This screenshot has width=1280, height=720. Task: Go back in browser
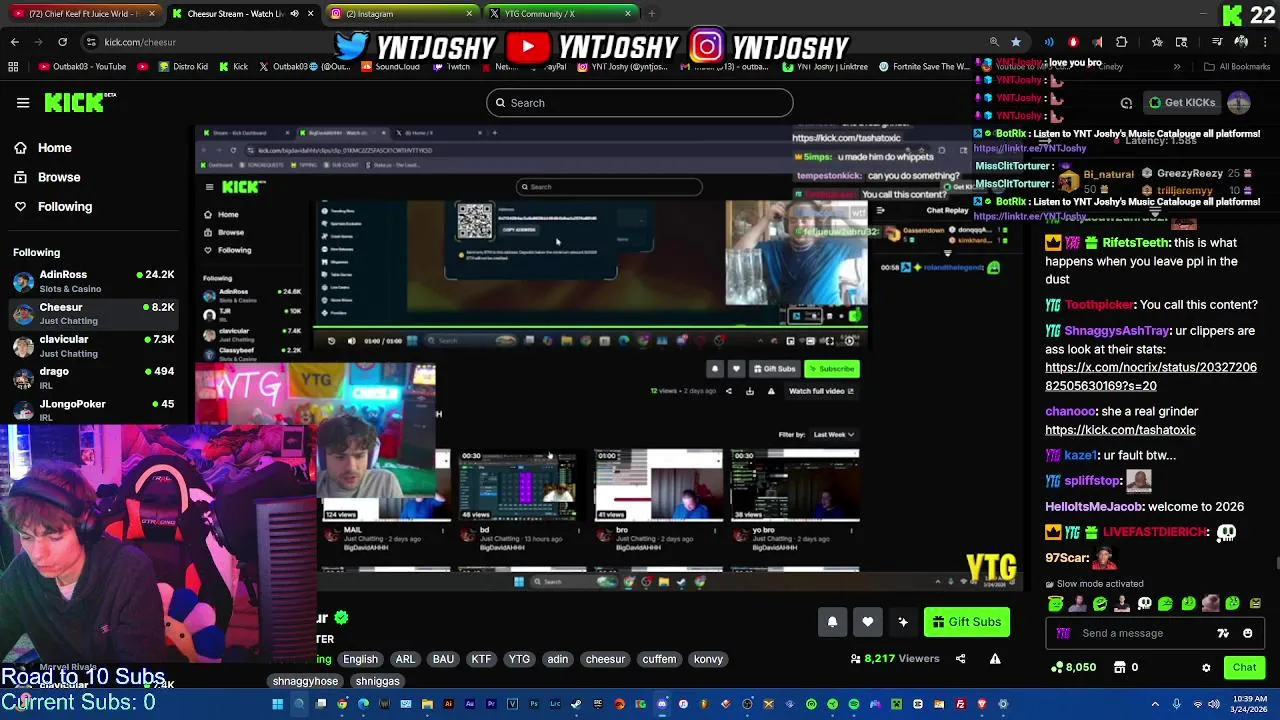click(15, 42)
